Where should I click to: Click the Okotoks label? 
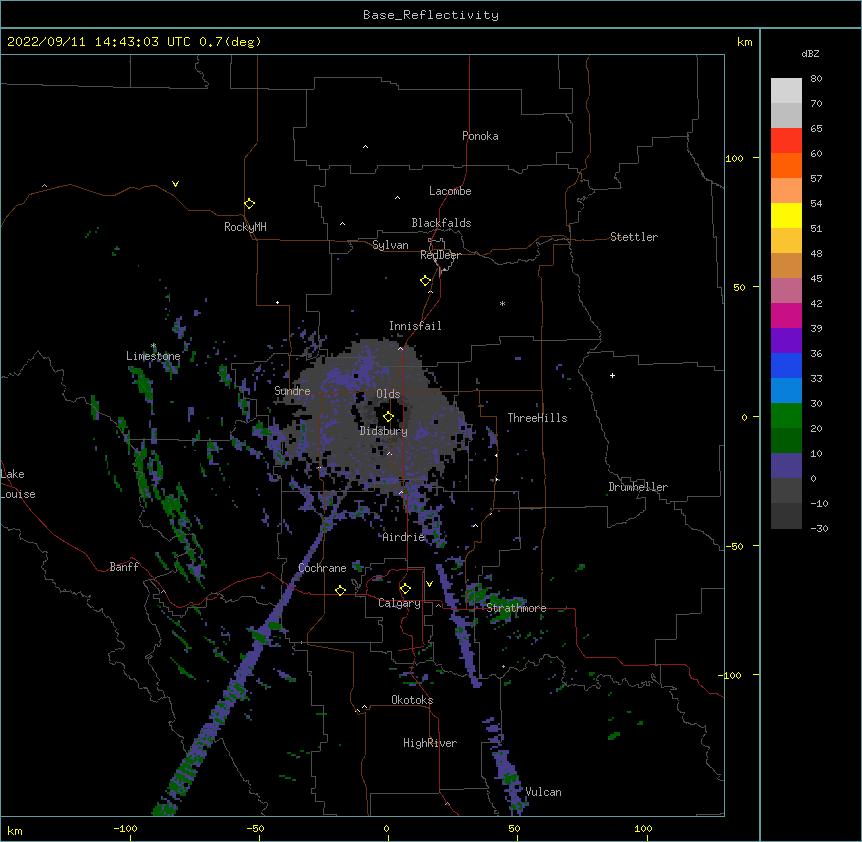click(412, 700)
